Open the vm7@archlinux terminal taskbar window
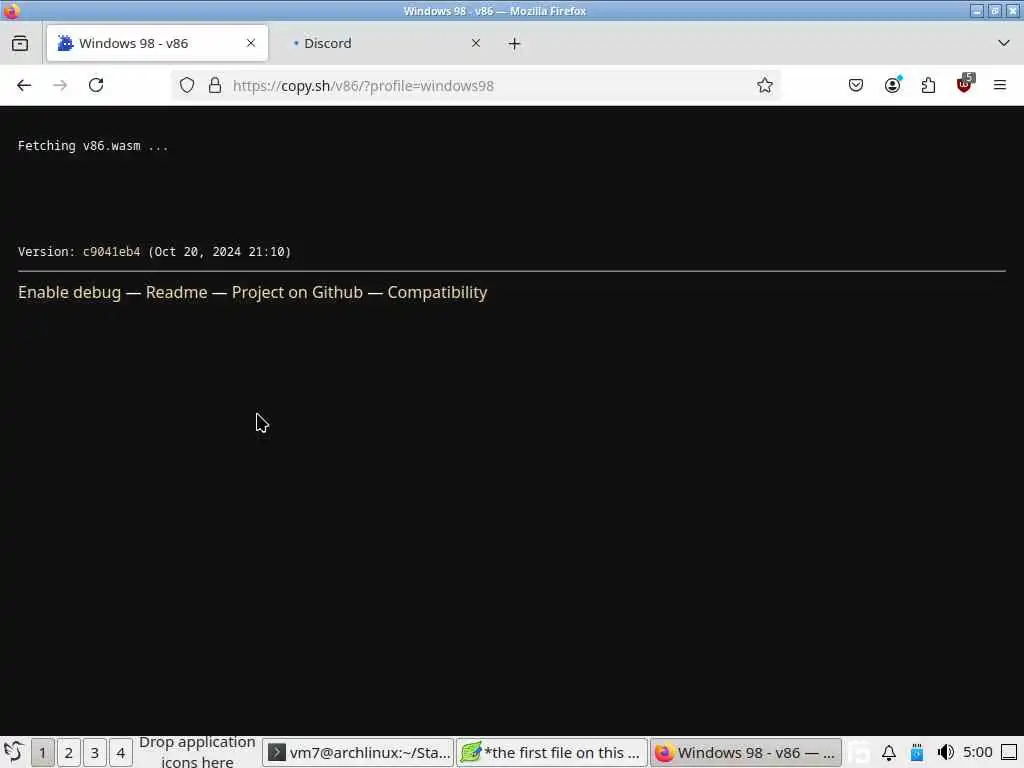This screenshot has width=1024, height=768. [359, 753]
